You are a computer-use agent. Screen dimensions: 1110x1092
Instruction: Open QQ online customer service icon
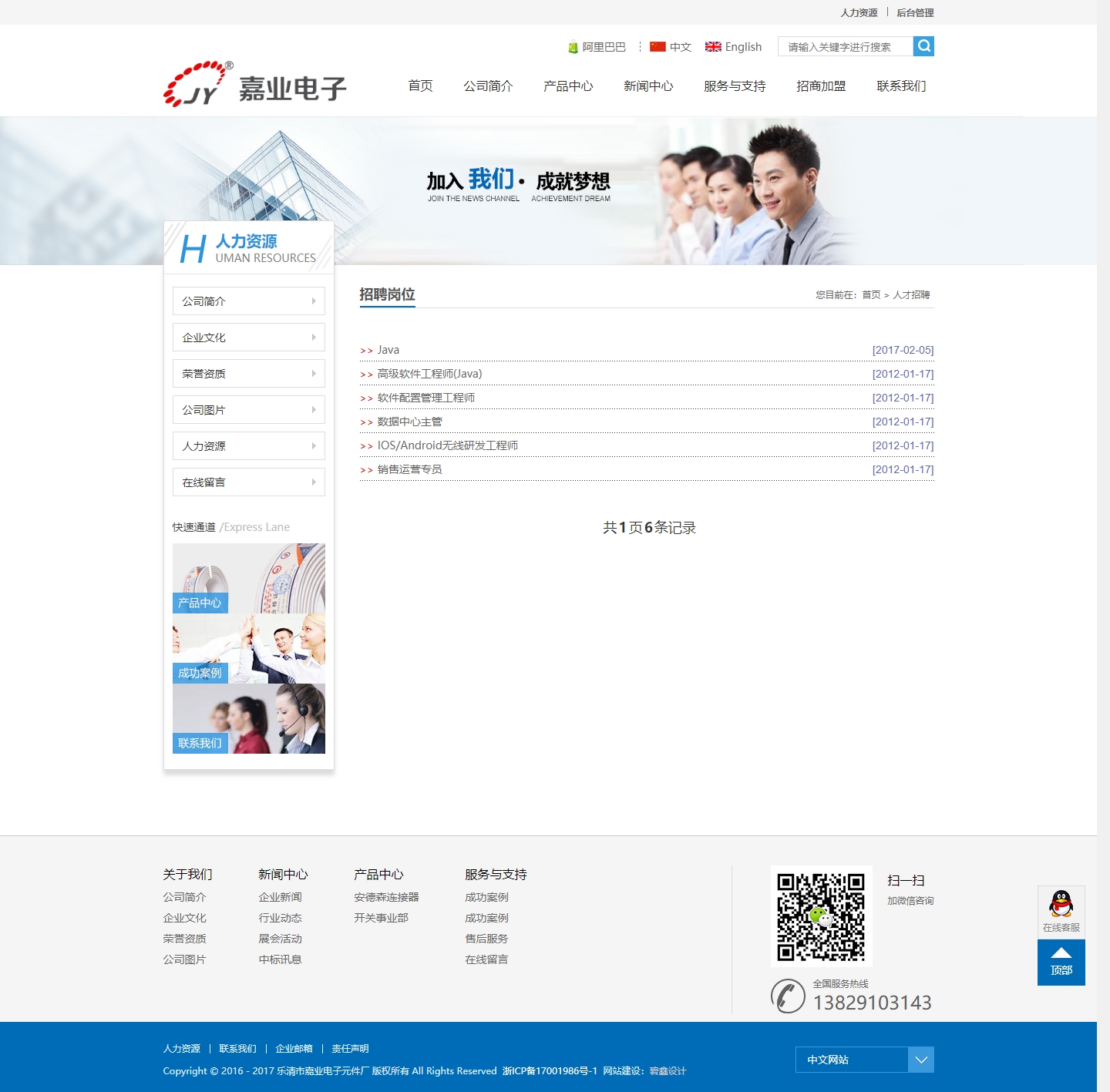point(1061,905)
